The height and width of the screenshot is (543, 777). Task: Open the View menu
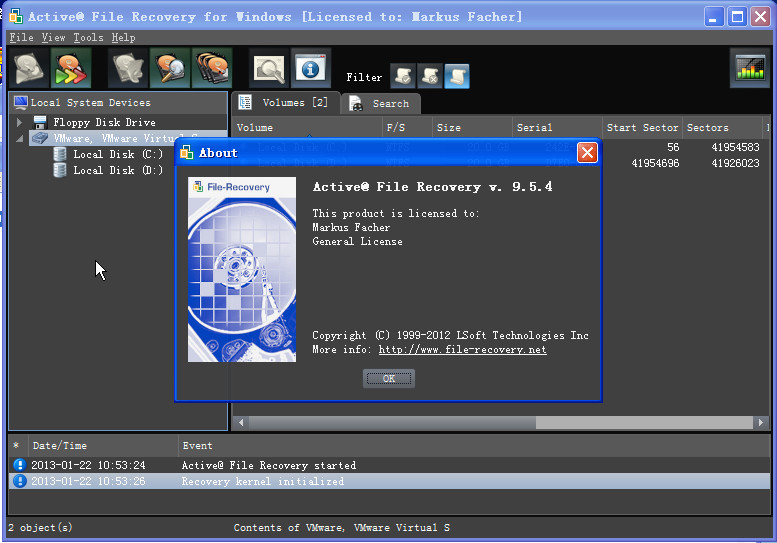click(53, 38)
